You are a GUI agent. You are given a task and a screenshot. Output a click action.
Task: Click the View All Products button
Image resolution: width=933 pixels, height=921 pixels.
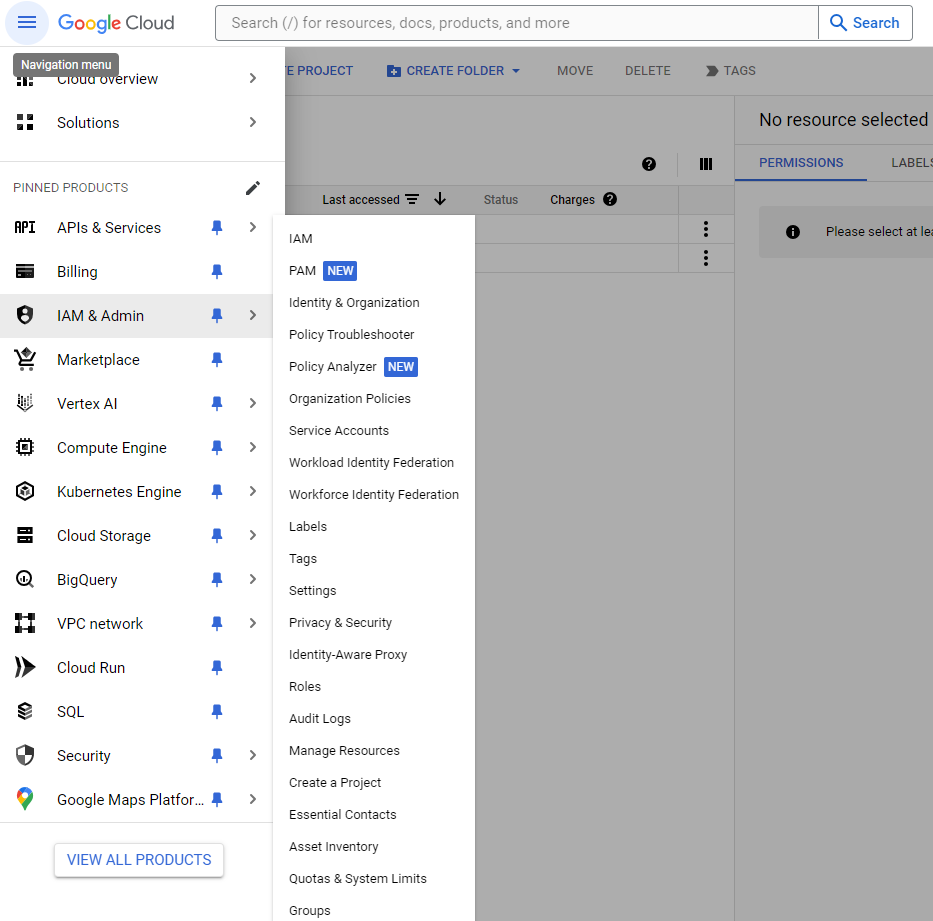pos(139,860)
